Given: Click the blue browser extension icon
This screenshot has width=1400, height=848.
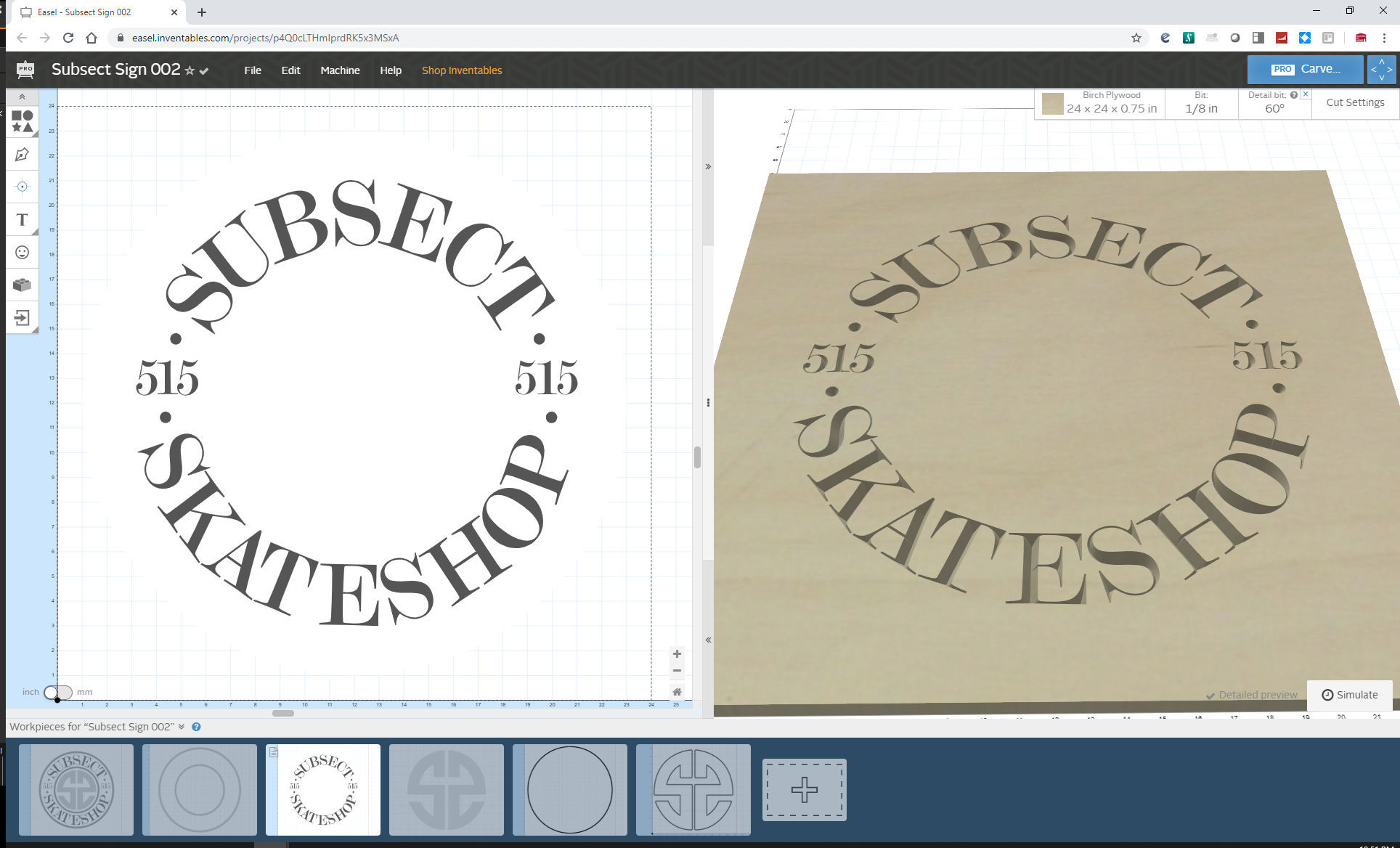Looking at the screenshot, I should point(1305,38).
